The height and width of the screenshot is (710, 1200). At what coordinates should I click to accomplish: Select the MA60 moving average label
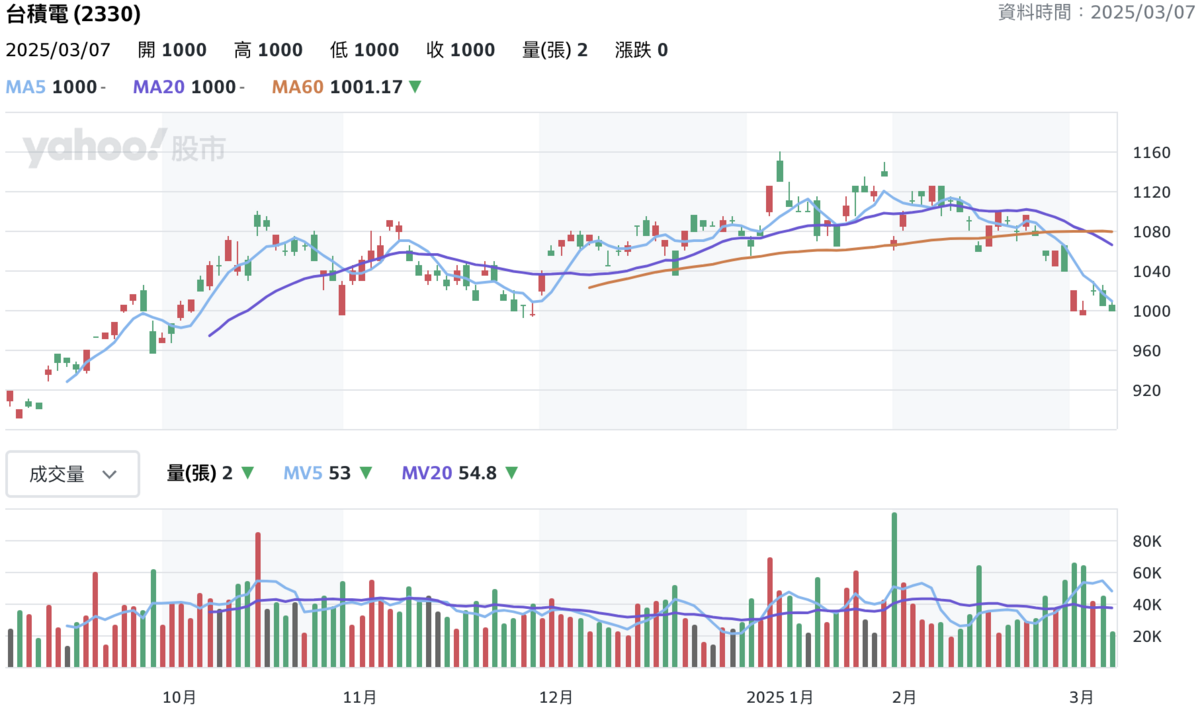(x=297, y=87)
